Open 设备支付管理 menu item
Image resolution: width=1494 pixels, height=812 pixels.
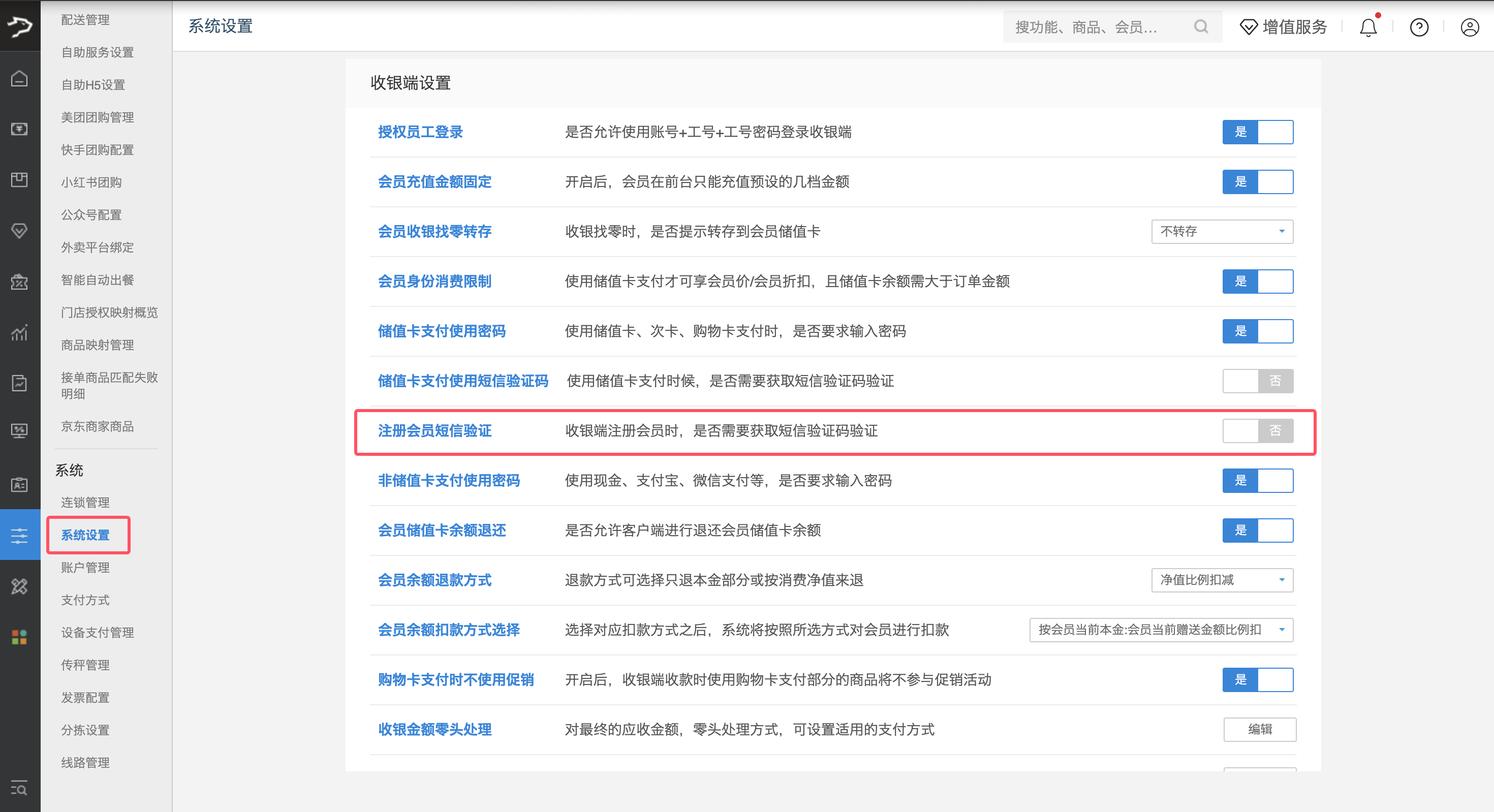pyautogui.click(x=98, y=632)
